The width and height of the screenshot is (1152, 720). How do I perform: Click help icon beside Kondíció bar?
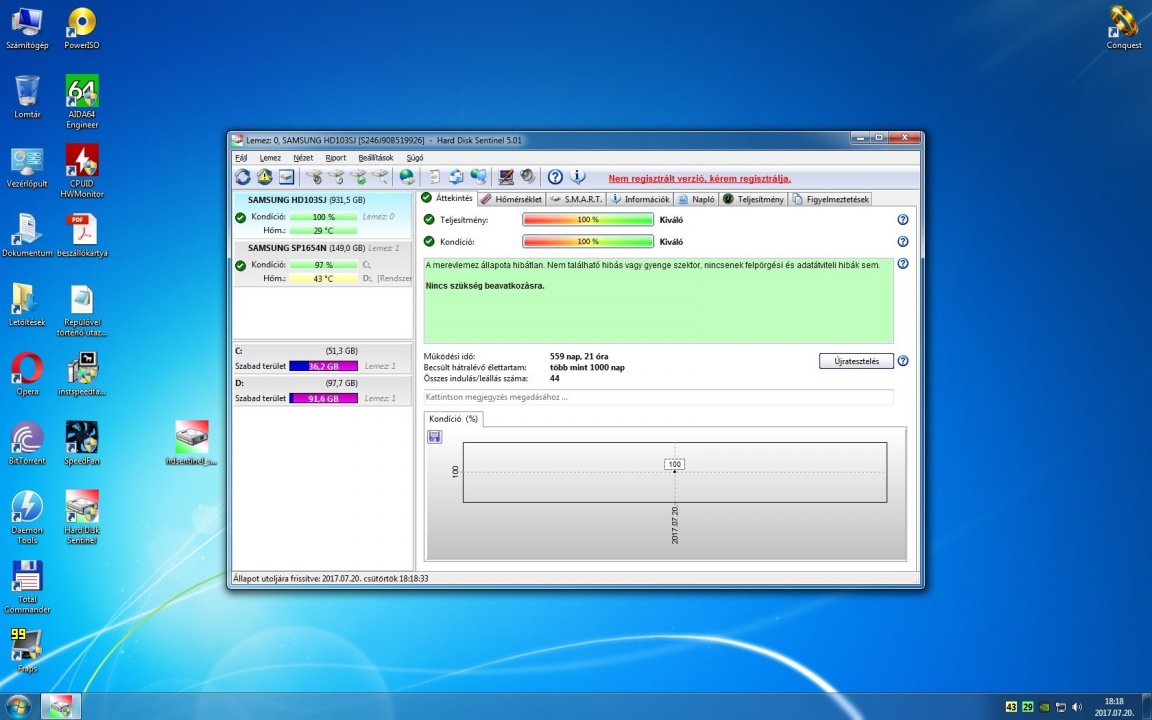tap(903, 242)
